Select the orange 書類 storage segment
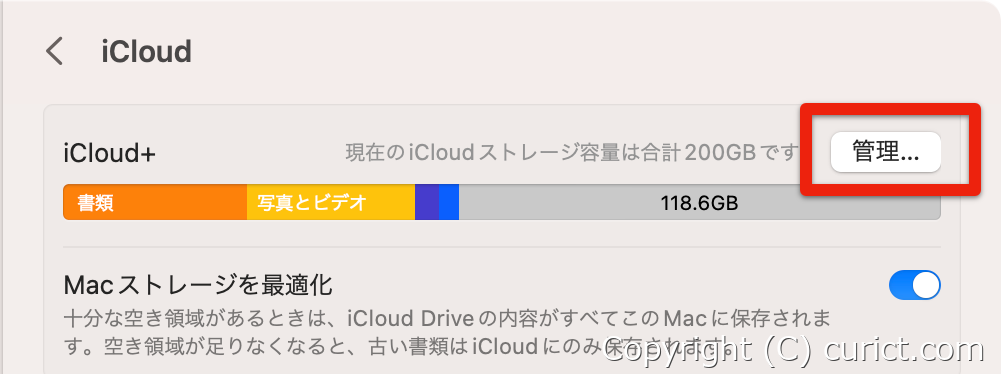 tap(155, 202)
